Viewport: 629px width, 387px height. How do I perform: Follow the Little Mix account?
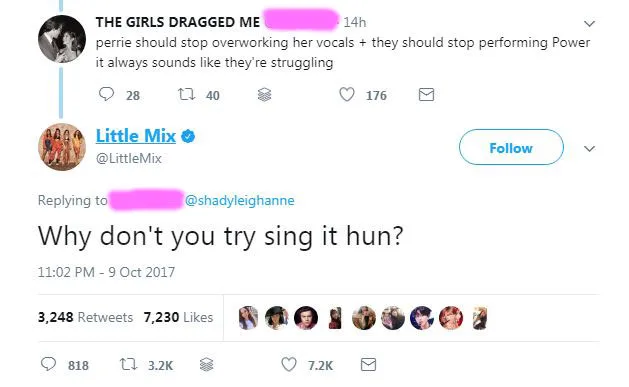(x=511, y=147)
